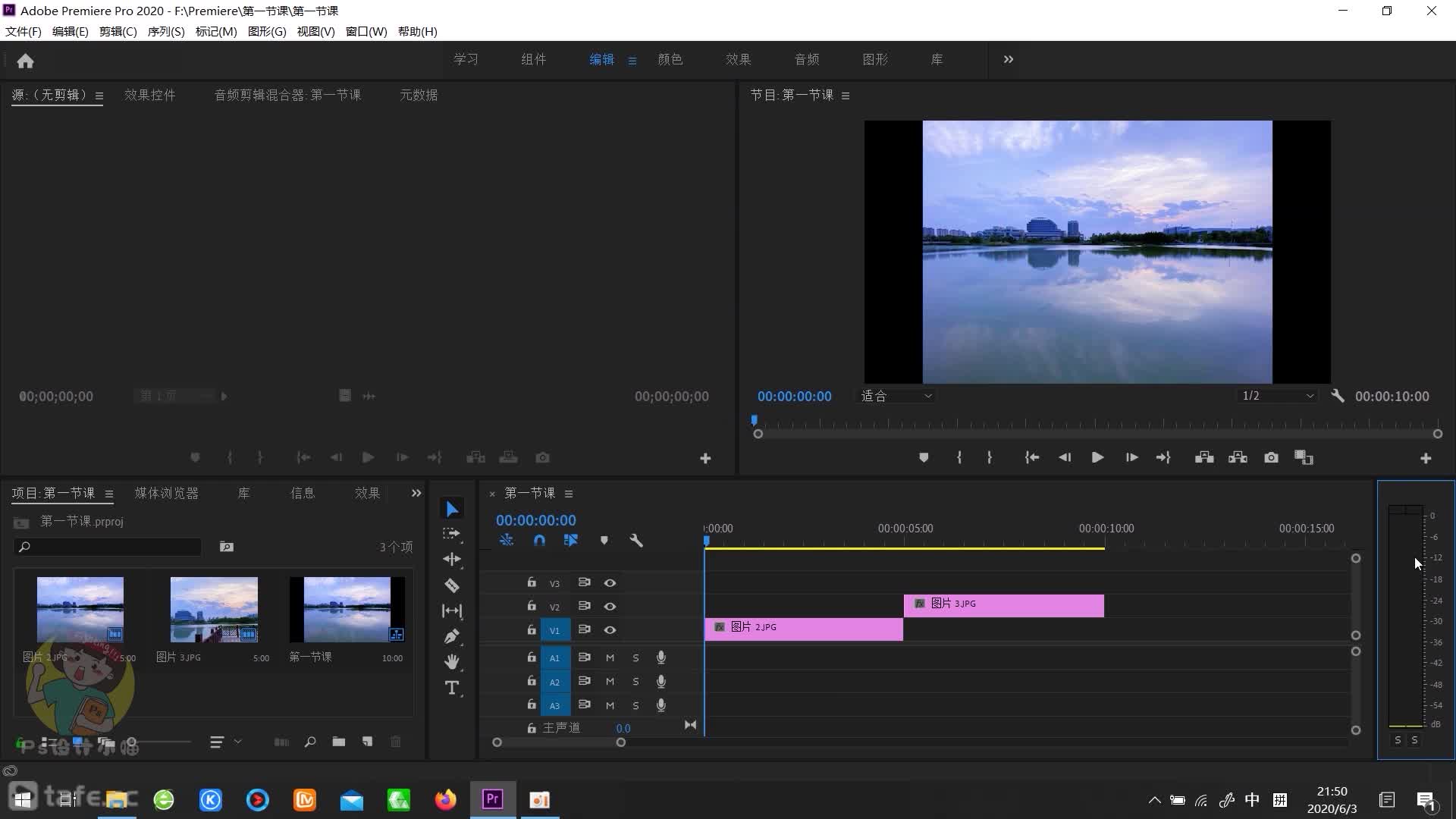Click Lift button in program monitor

[1204, 458]
